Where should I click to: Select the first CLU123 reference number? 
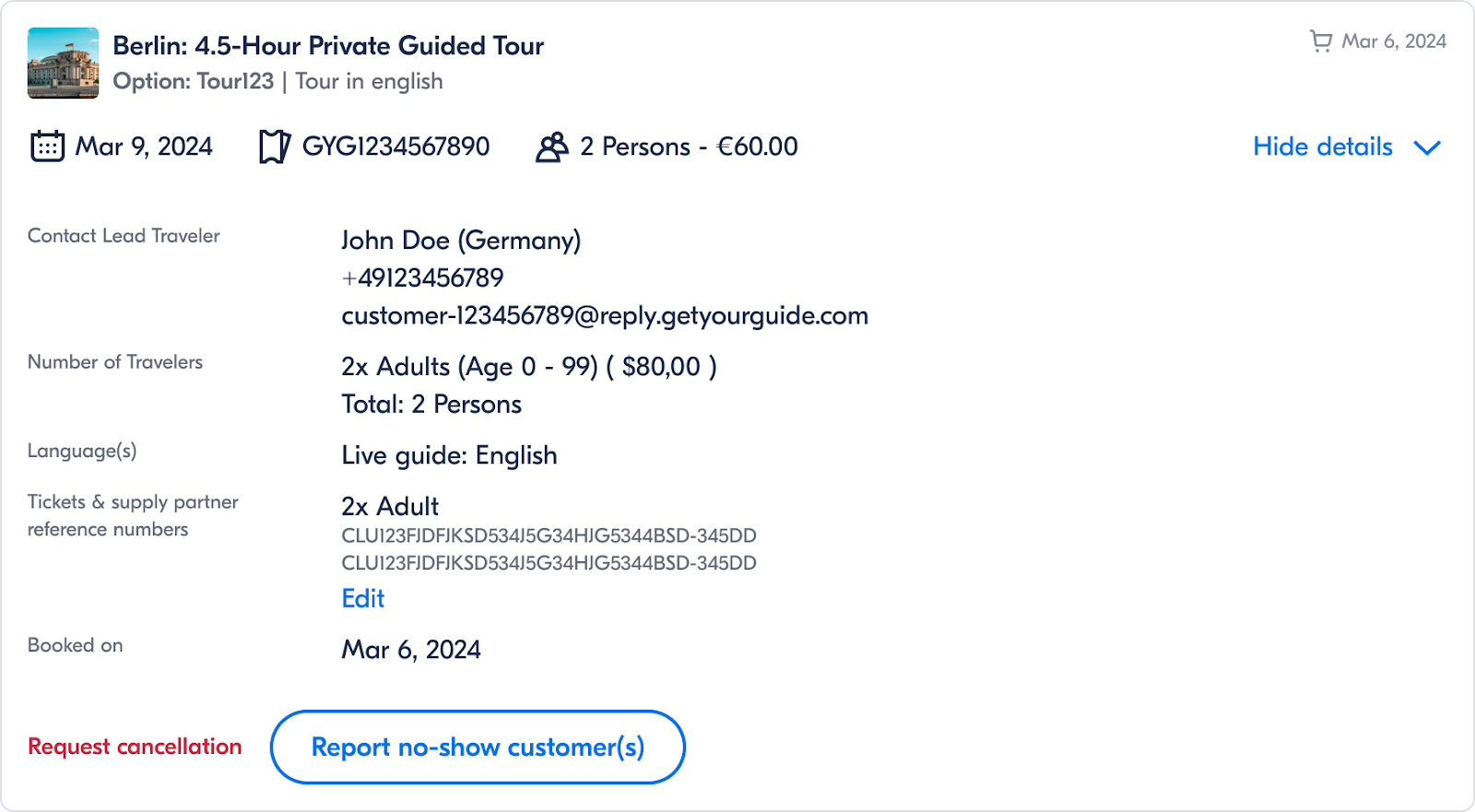pyautogui.click(x=549, y=535)
